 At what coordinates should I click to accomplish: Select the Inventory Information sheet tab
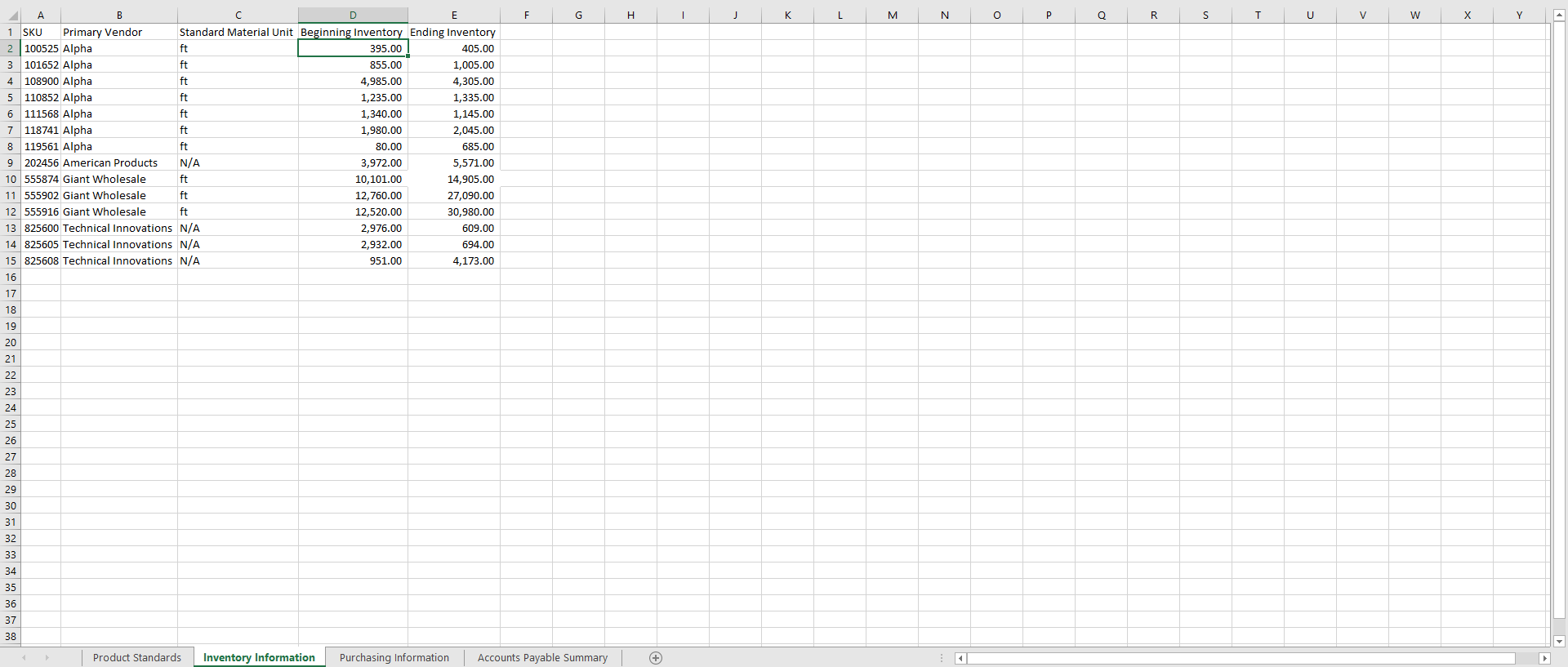[259, 658]
